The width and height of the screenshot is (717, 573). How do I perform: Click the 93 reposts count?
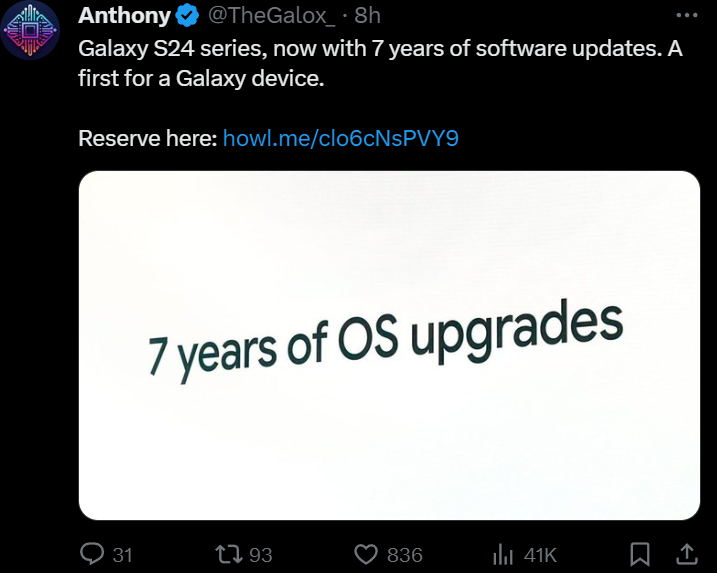pos(261,555)
